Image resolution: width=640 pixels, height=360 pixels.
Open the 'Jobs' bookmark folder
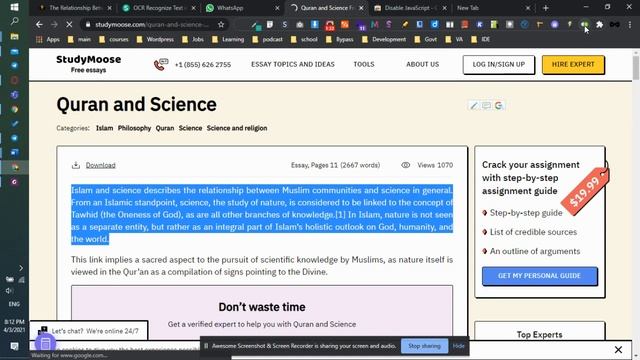tap(193, 39)
